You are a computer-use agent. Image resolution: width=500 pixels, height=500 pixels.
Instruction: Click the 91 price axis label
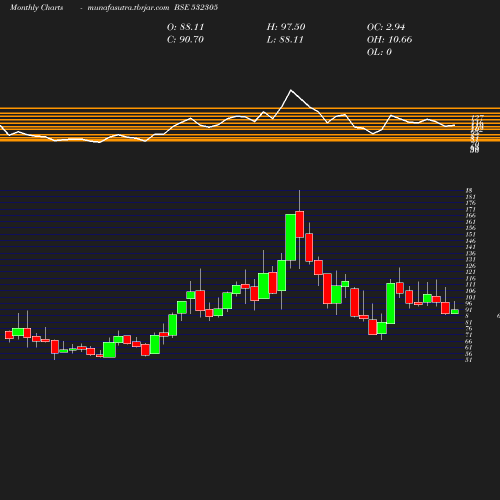click(x=469, y=310)
